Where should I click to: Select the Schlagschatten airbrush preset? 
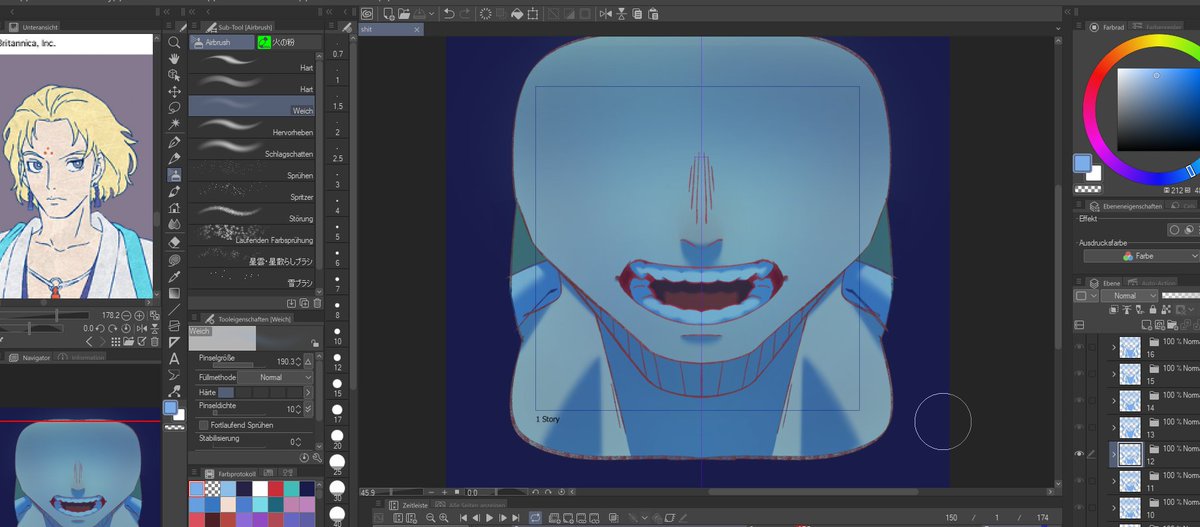tap(253, 148)
